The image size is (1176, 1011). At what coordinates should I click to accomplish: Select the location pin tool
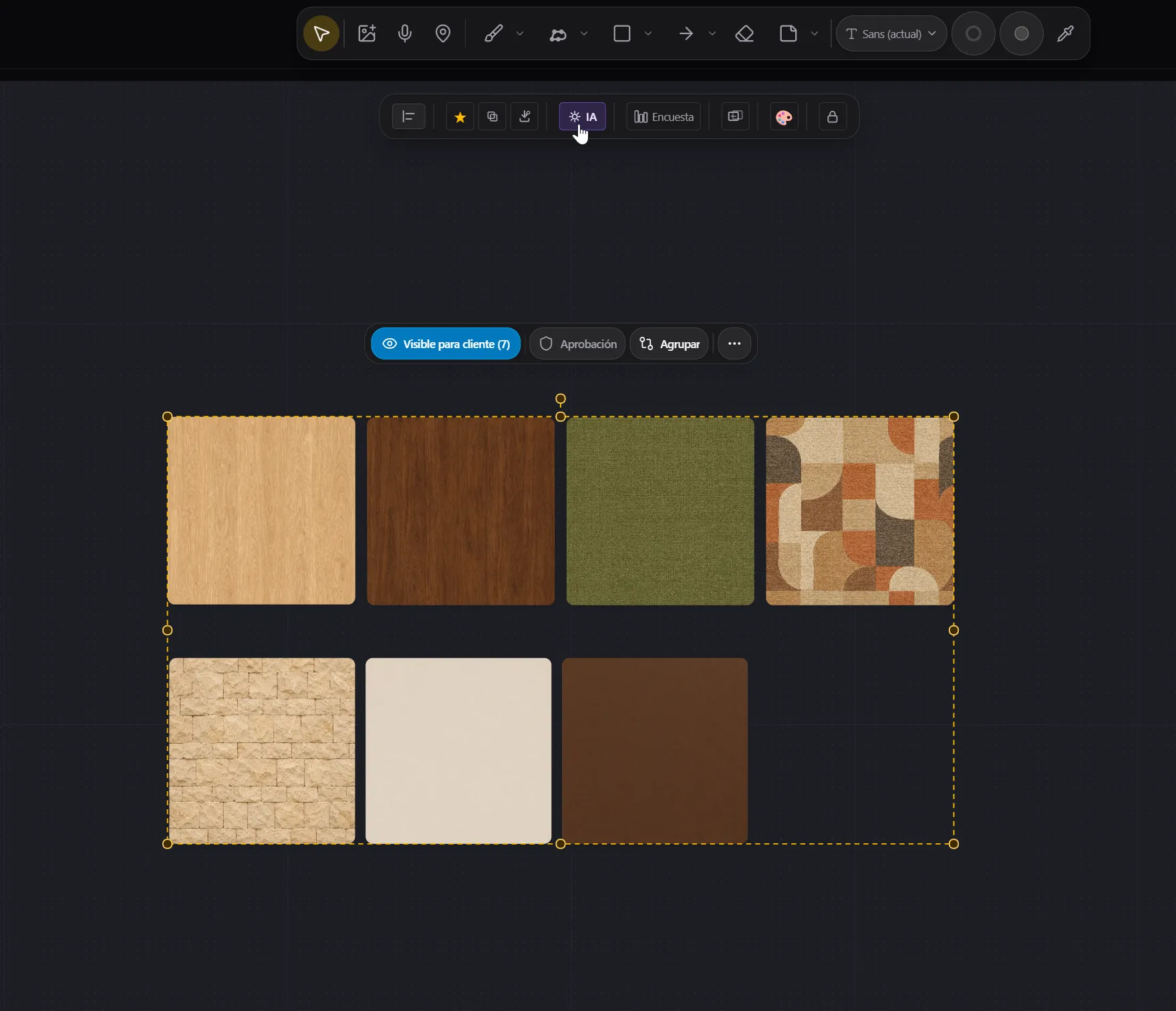tap(443, 33)
